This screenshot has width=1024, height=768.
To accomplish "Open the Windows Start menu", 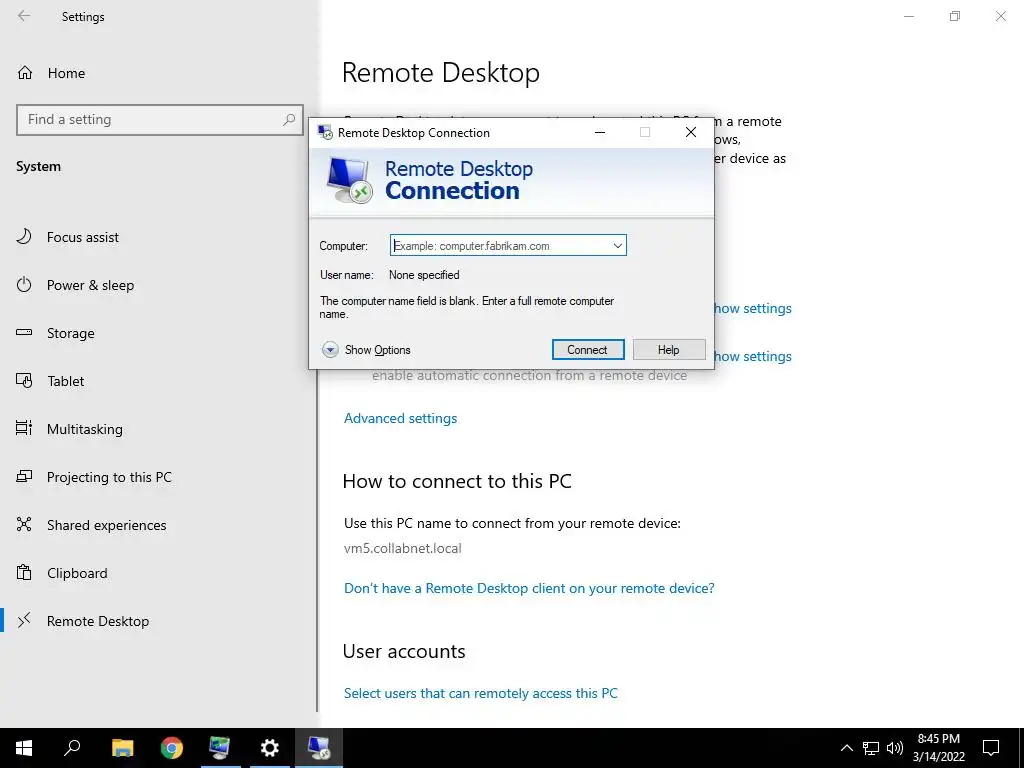I will click(24, 748).
